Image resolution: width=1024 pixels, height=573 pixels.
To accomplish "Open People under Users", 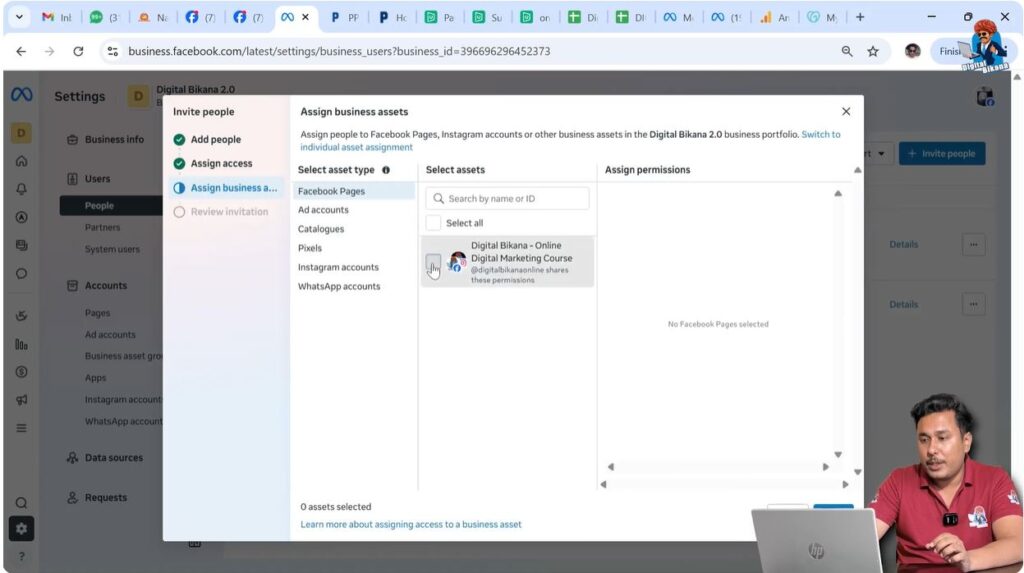I will click(x=111, y=205).
